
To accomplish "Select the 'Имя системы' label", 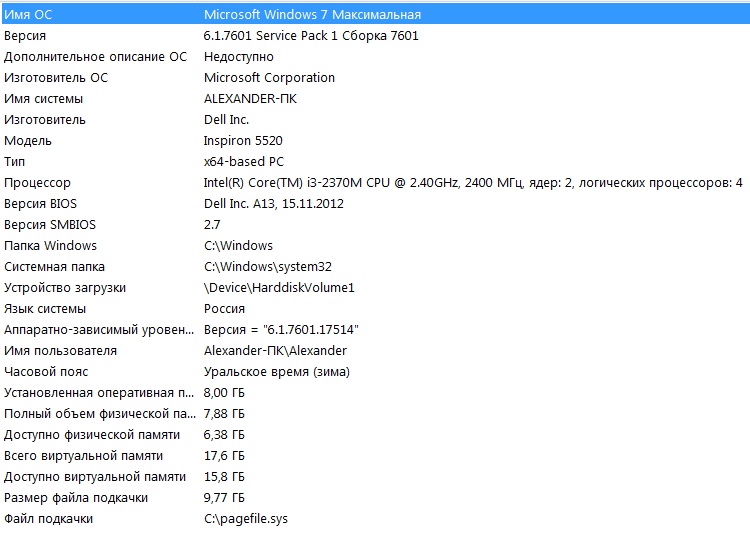I will click(x=44, y=99).
